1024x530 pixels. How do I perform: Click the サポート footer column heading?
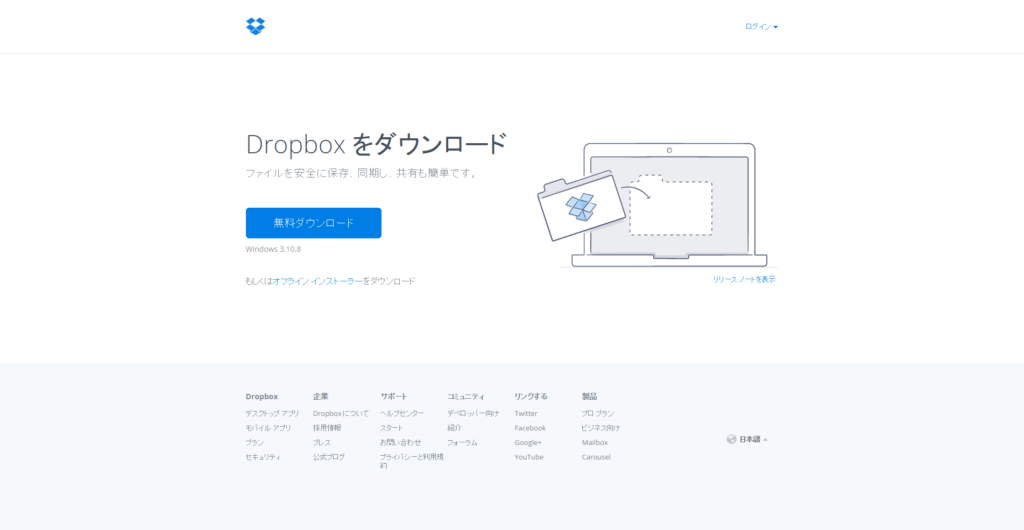[x=394, y=396]
